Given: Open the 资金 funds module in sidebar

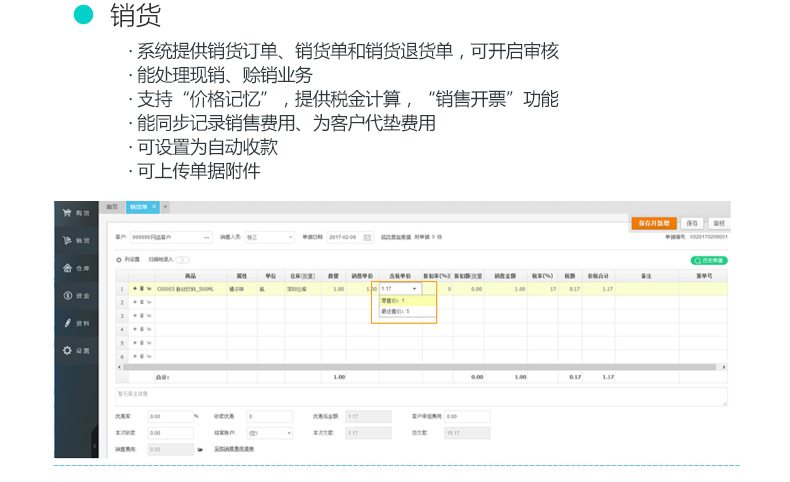Looking at the screenshot, I should click(x=78, y=296).
